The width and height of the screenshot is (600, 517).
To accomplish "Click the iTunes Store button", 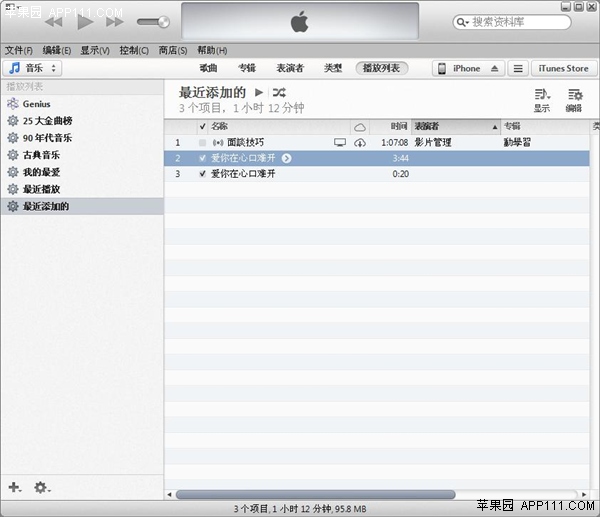I will coord(564,69).
